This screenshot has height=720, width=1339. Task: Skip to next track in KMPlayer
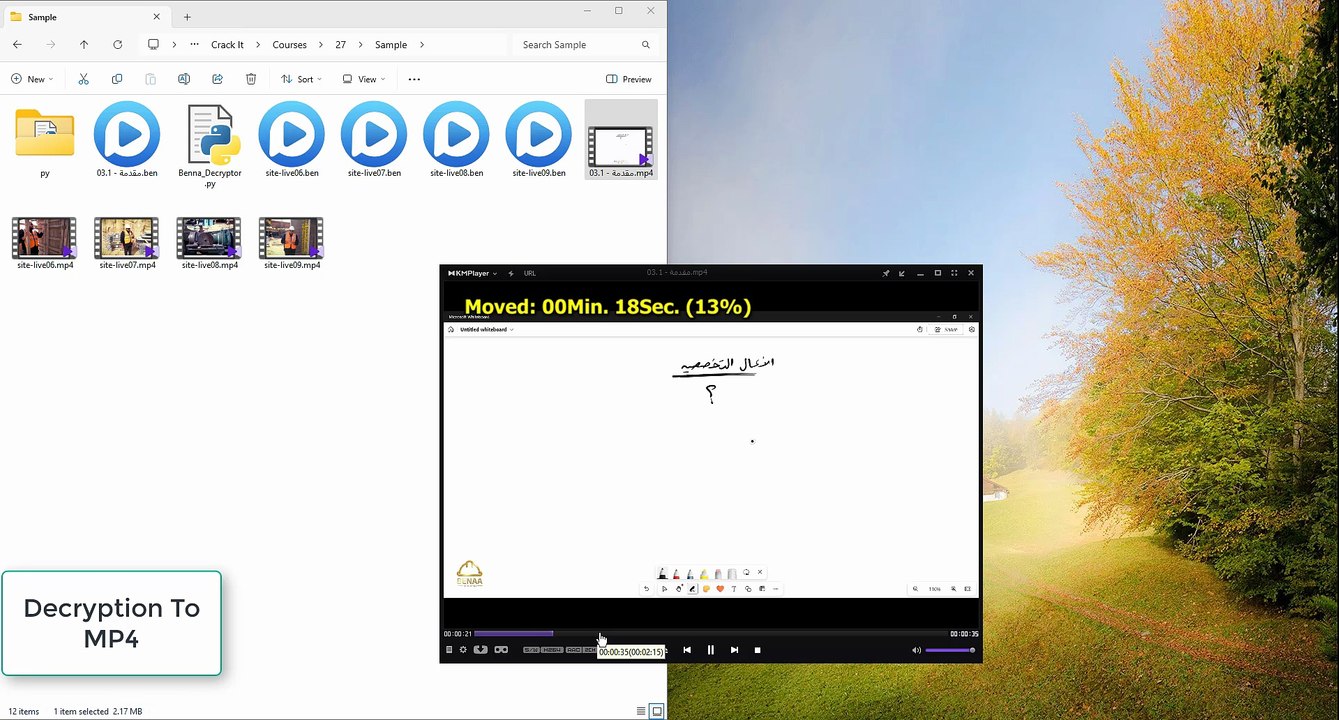coord(734,650)
